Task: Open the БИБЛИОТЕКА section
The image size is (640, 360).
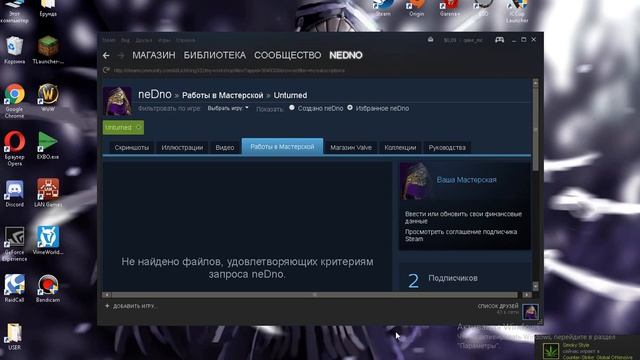Action: [x=215, y=55]
